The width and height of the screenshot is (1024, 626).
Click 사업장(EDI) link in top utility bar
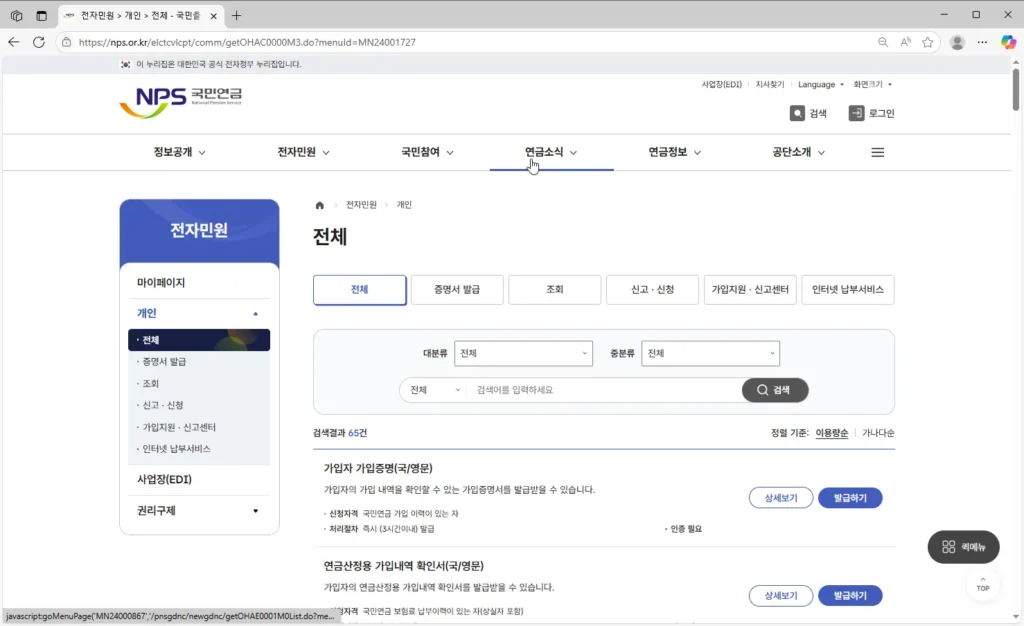tap(722, 84)
